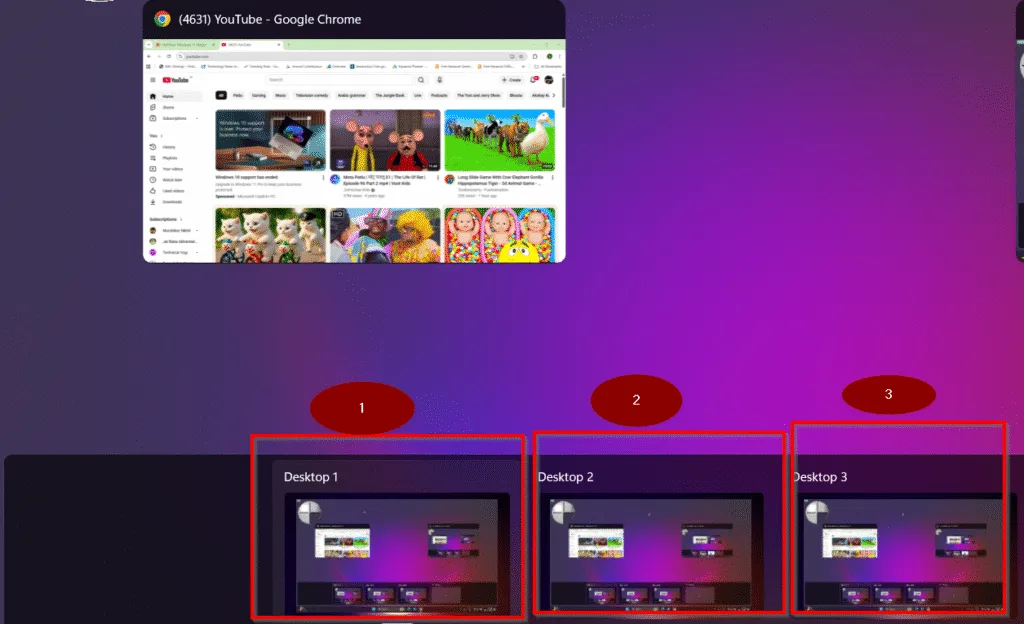Viewport: 1024px width, 624px height.
Task: Open the YouTube hamburger guide menu
Action: pyautogui.click(x=153, y=79)
